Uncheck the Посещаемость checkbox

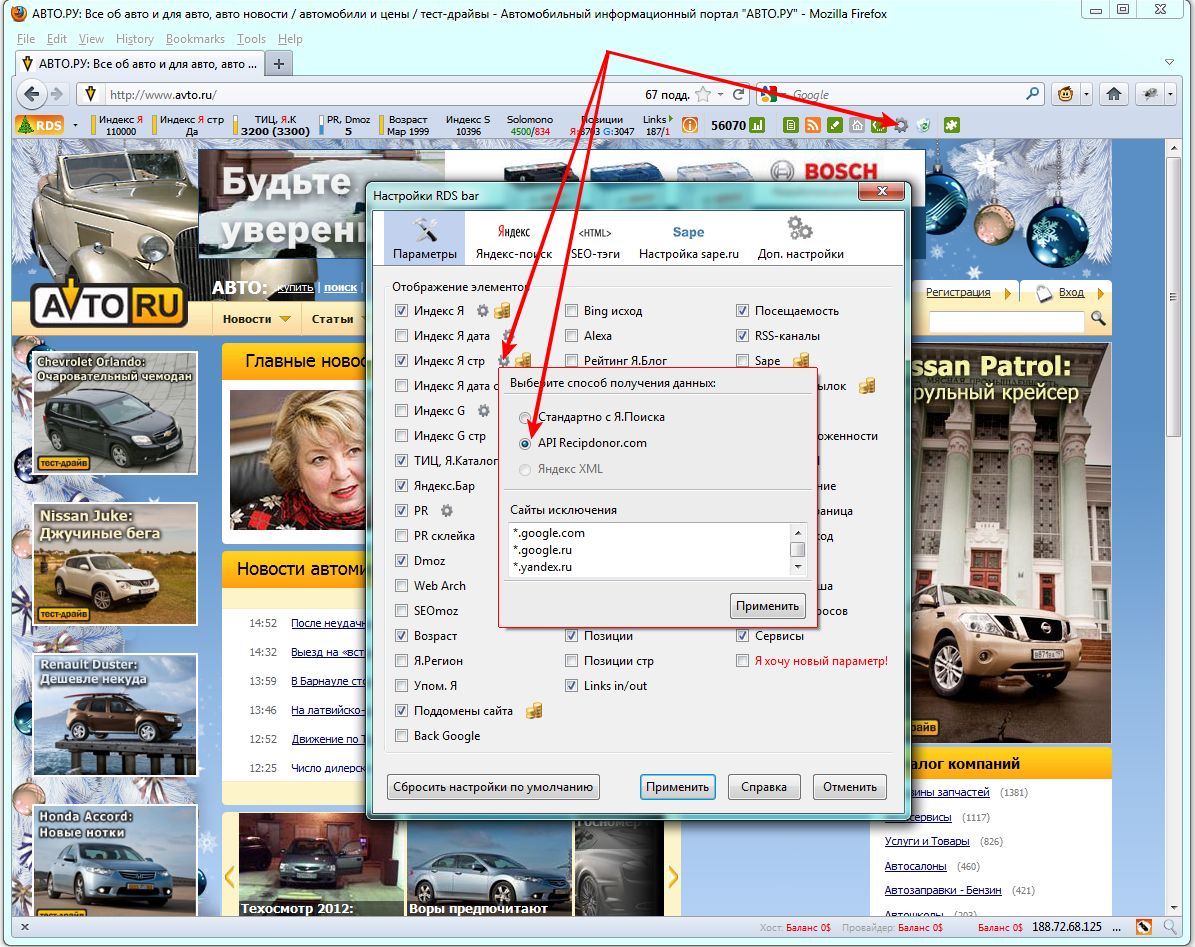pos(742,311)
